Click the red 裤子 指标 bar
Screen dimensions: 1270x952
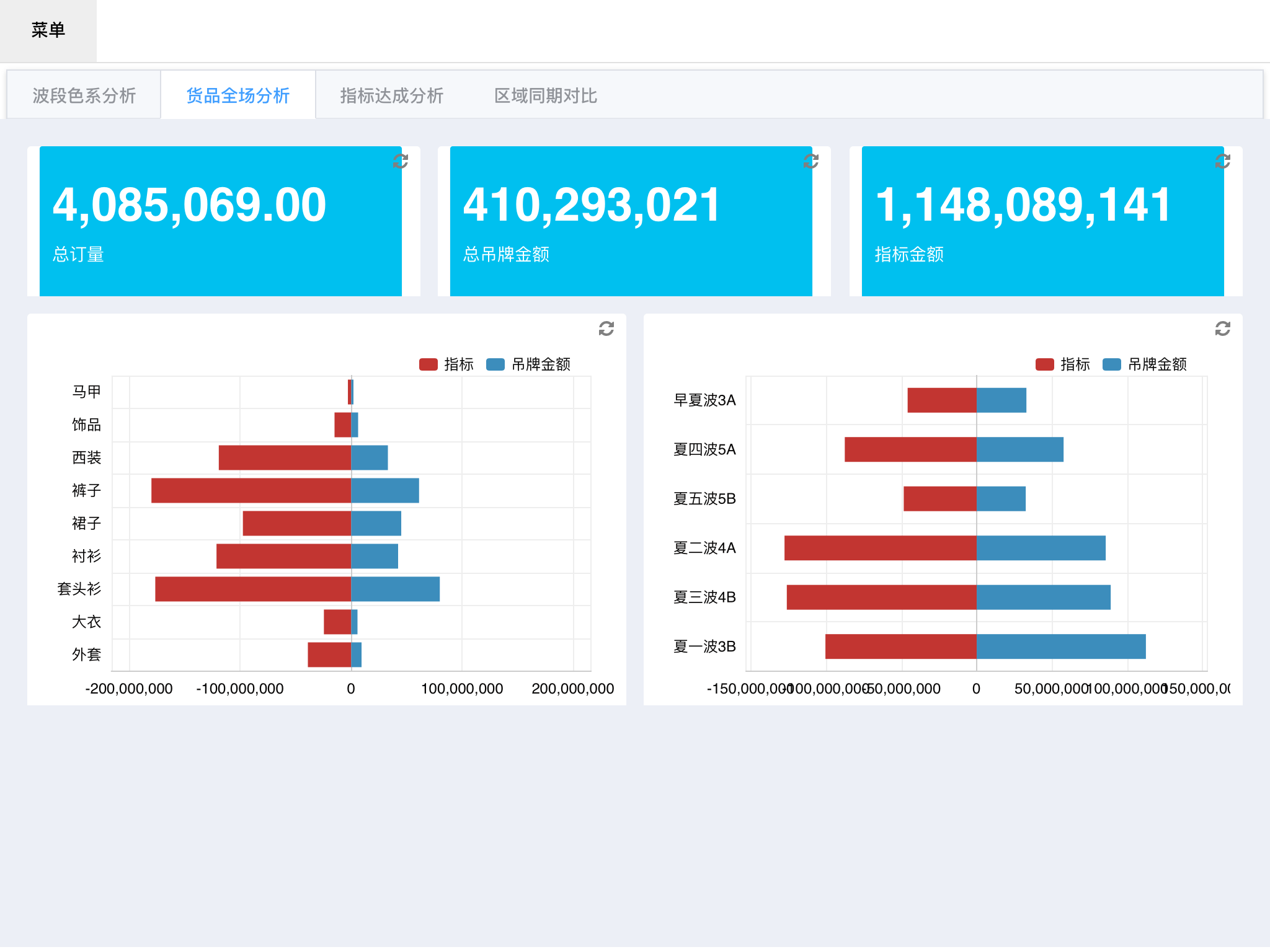coord(251,490)
